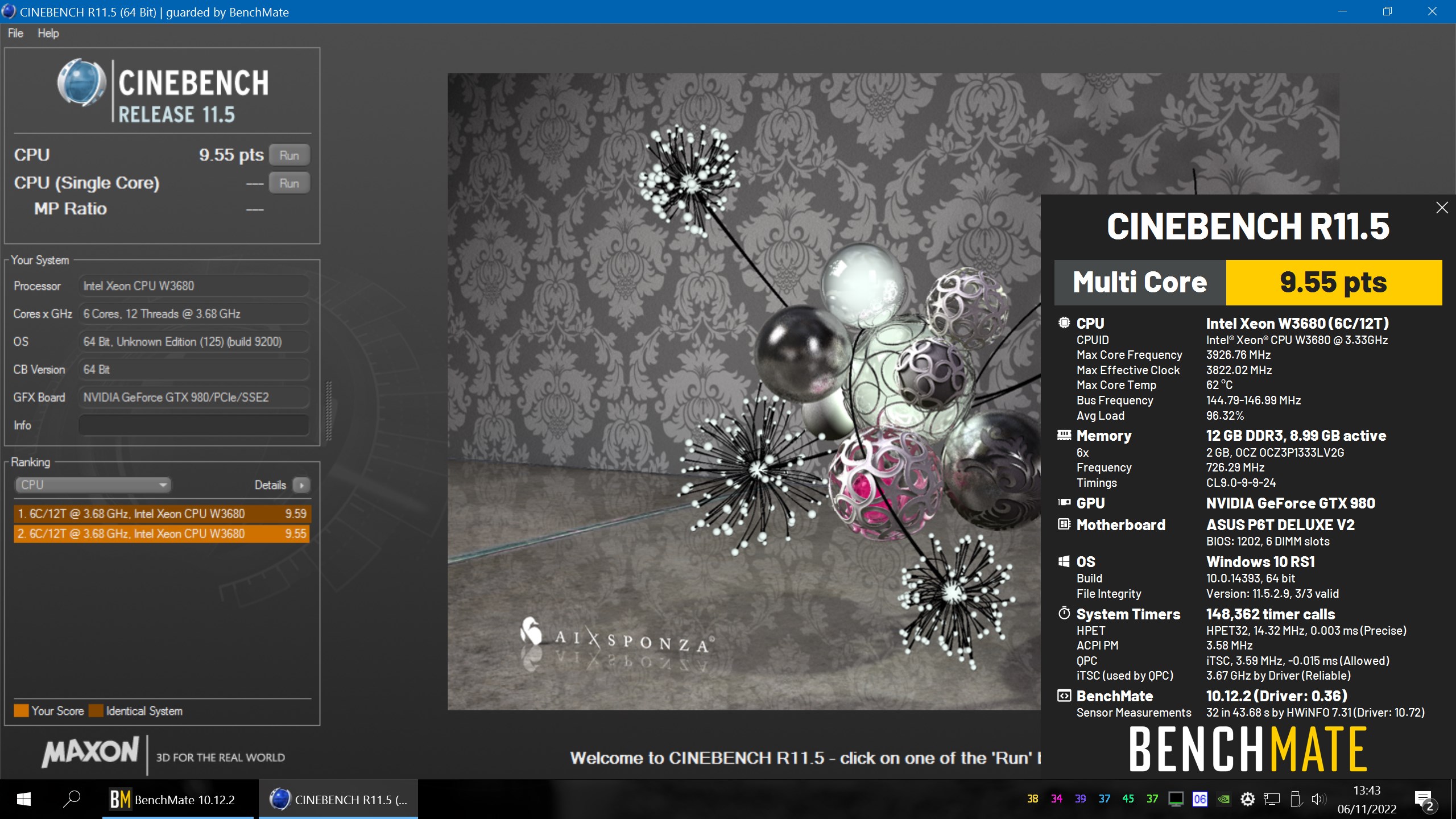Click the BenchMate code icon in panel

pyautogui.click(x=1064, y=695)
